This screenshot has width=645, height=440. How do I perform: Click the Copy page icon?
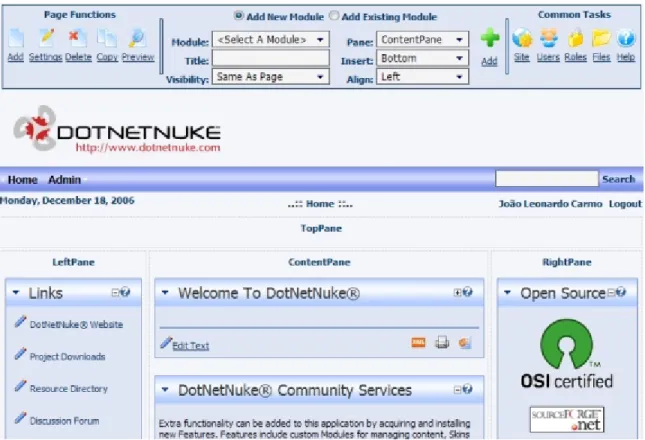(107, 38)
